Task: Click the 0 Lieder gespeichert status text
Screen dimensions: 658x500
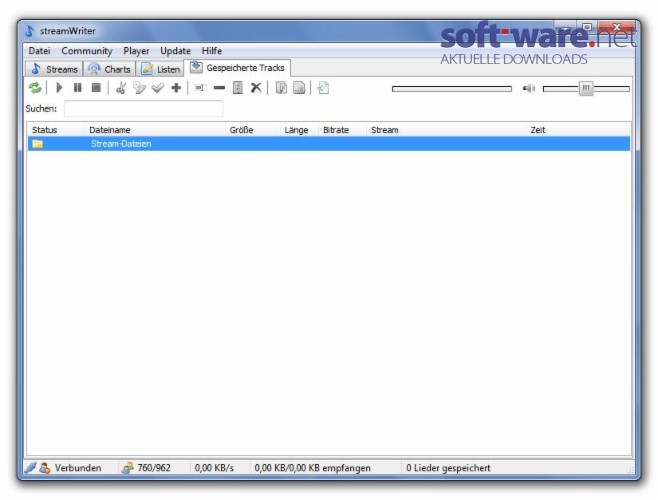Action: (448, 468)
